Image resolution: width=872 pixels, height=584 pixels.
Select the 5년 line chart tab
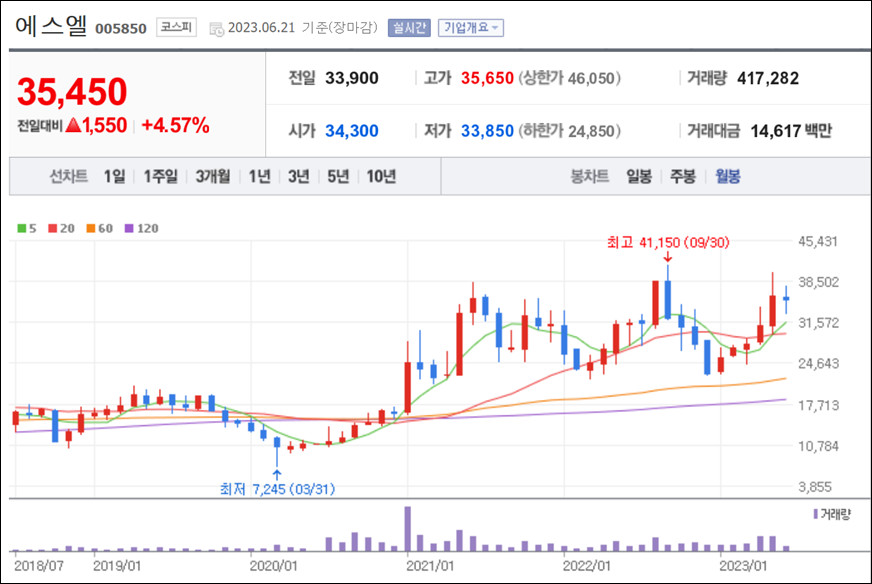coord(338,176)
